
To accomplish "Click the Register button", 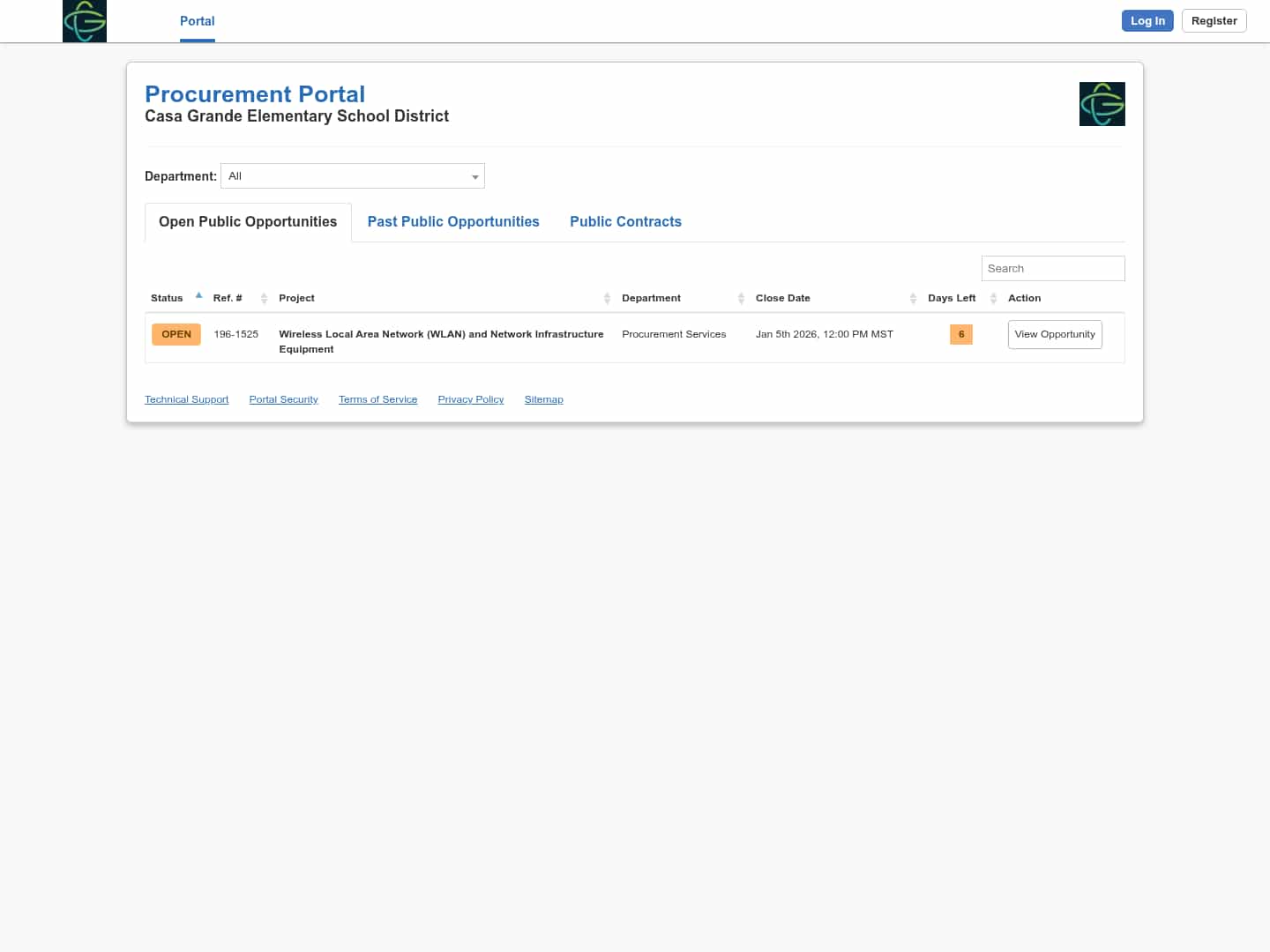I will coord(1214,20).
